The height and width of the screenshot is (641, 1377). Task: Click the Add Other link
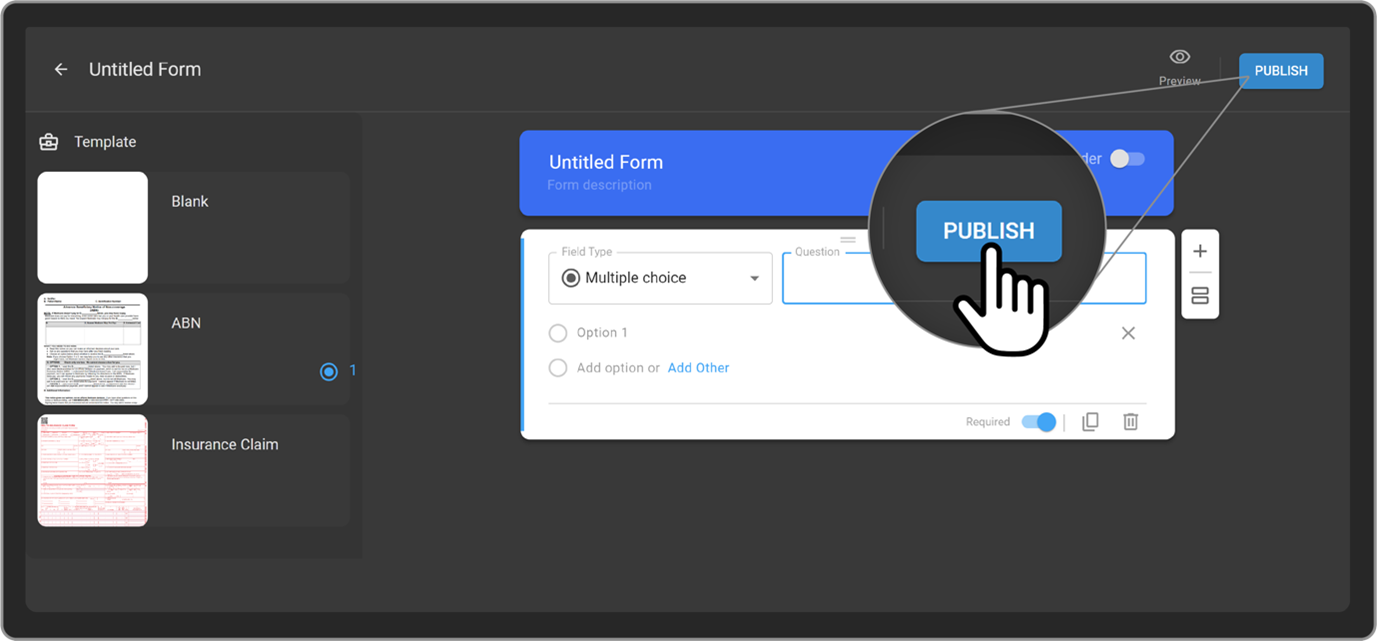click(698, 368)
